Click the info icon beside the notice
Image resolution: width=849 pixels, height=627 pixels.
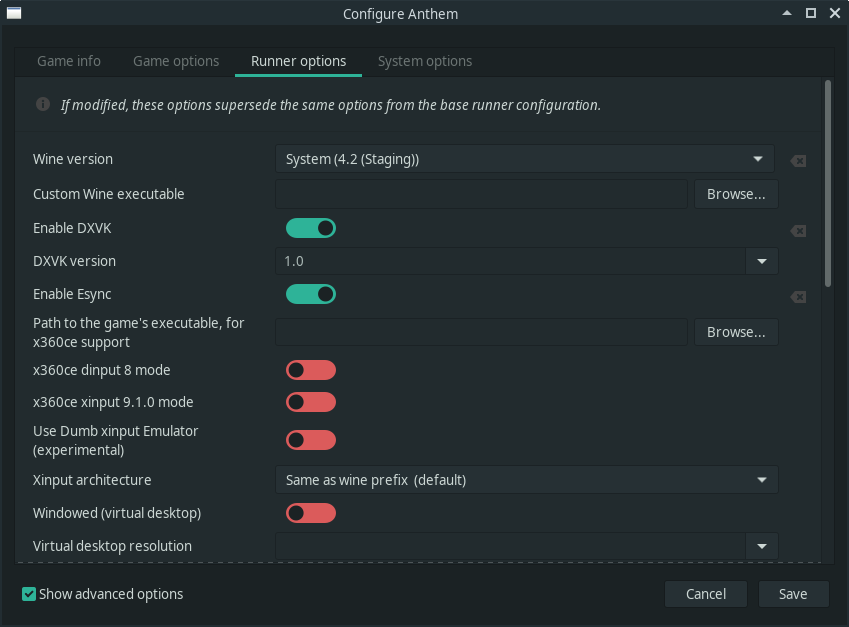(x=43, y=104)
